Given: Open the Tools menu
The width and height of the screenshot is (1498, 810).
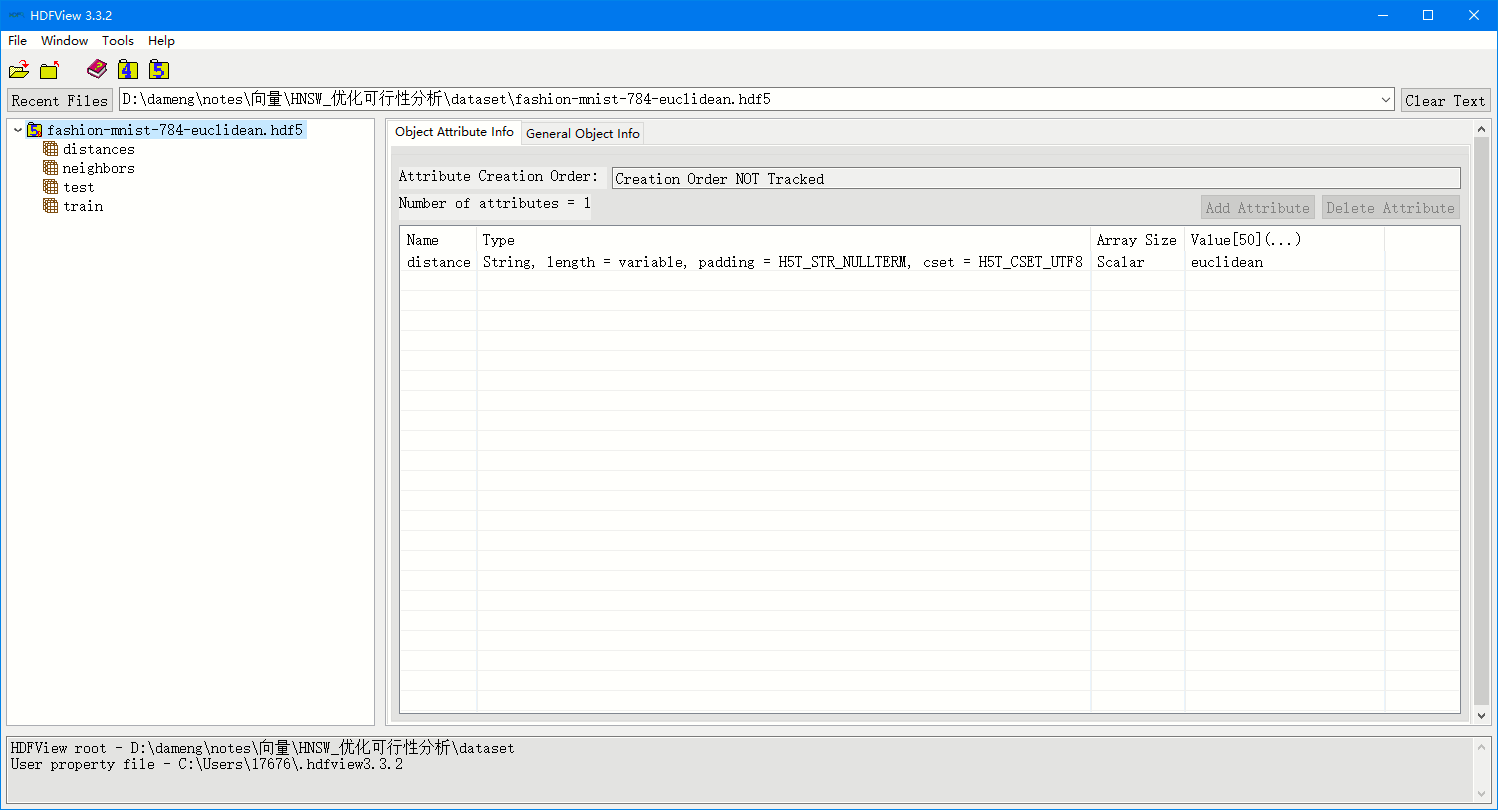Looking at the screenshot, I should point(118,41).
